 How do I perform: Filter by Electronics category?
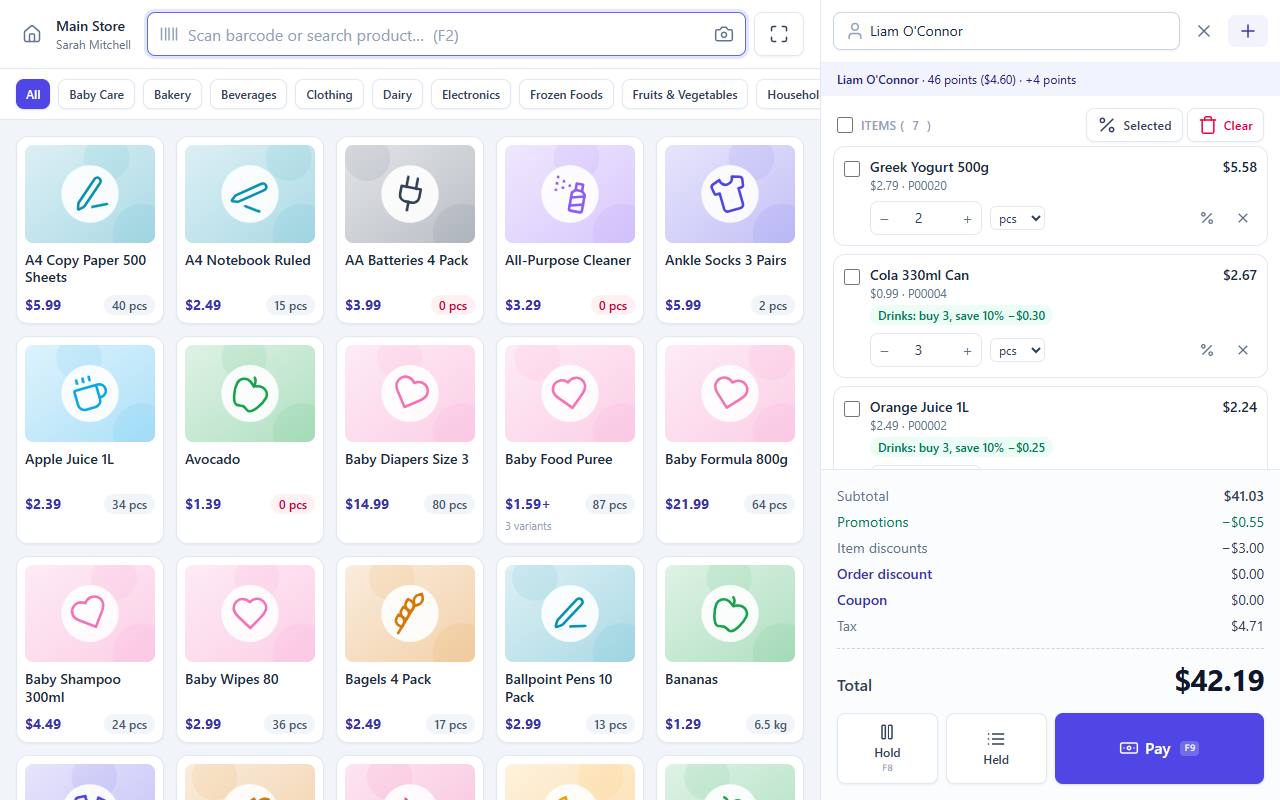[471, 94]
